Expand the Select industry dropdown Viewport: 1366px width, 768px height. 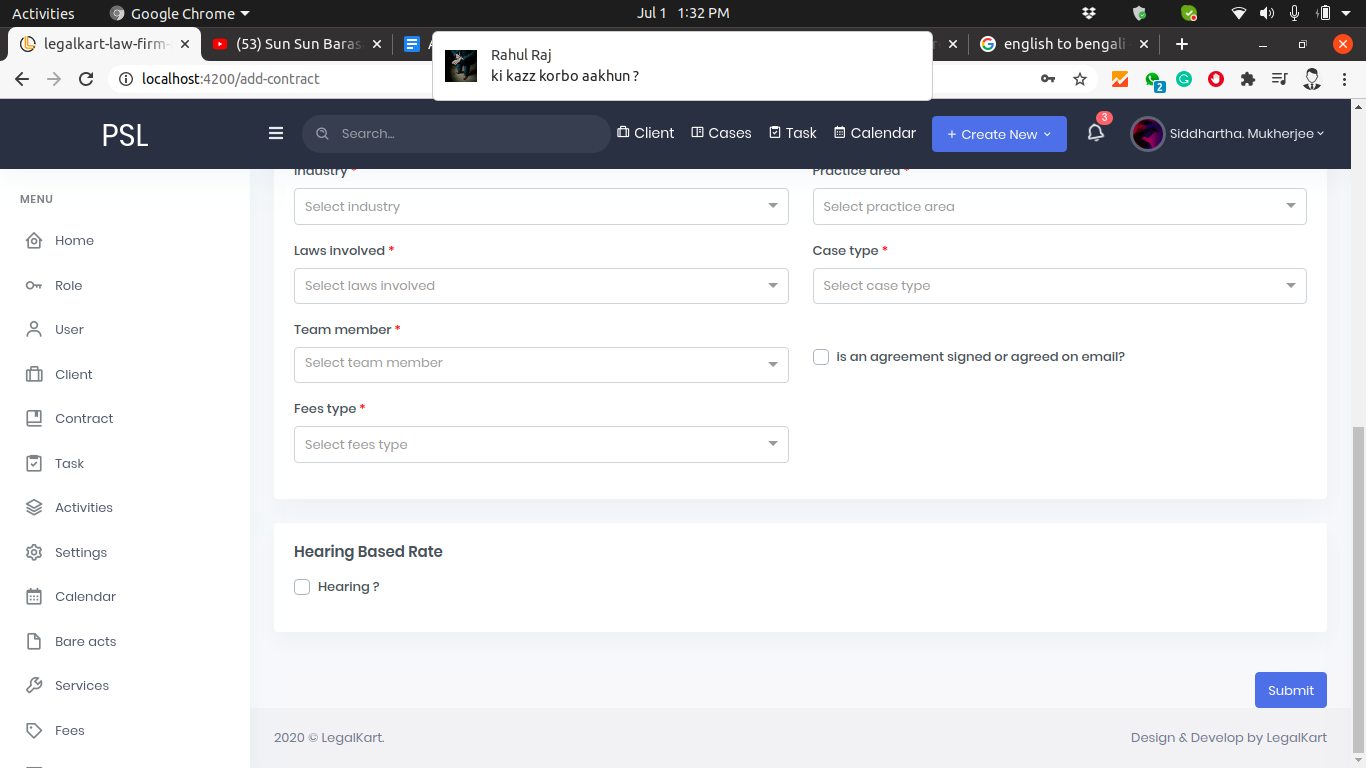[x=541, y=207]
